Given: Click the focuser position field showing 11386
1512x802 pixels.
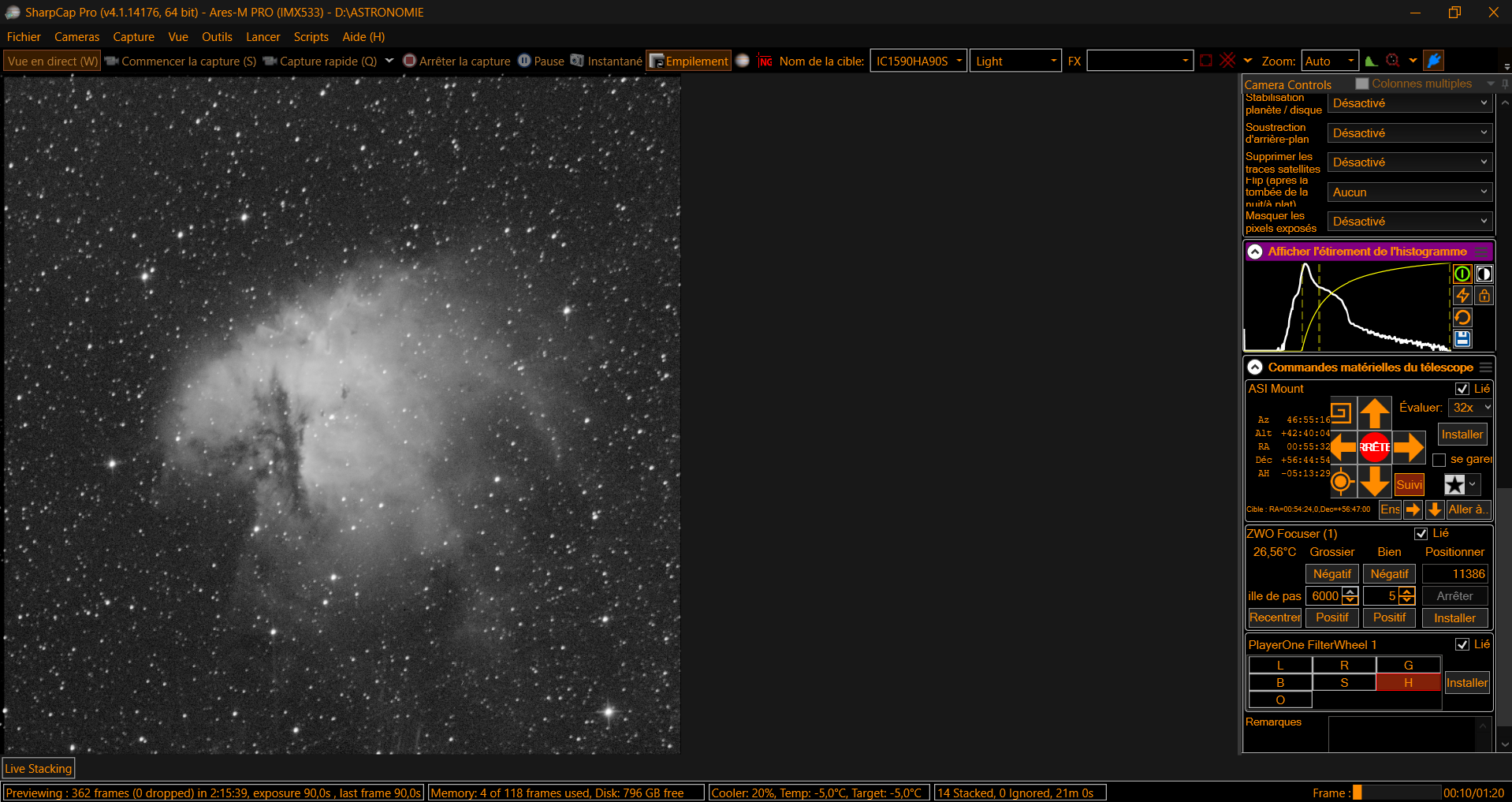Looking at the screenshot, I should [x=1454, y=574].
